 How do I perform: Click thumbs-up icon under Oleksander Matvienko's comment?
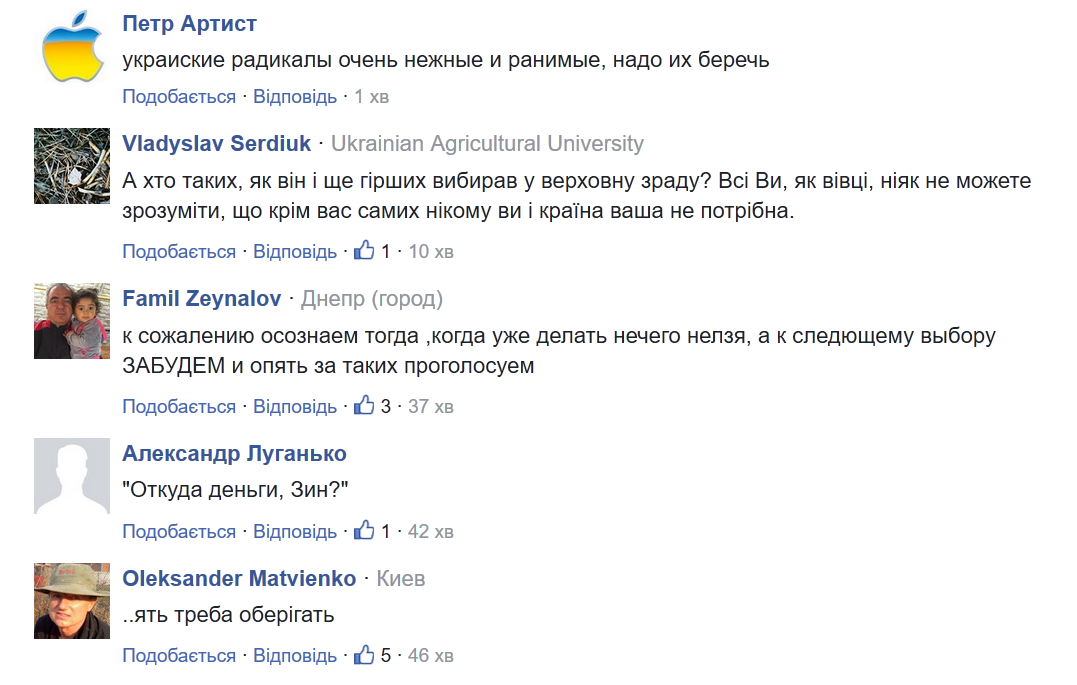364,655
